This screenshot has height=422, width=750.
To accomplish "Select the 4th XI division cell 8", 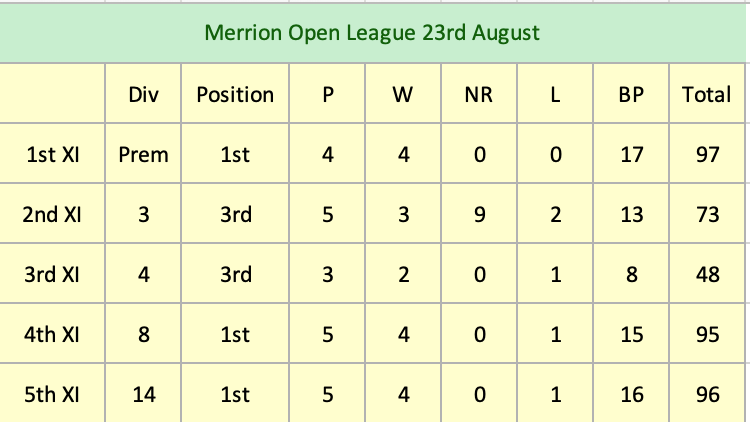I will click(x=144, y=335).
